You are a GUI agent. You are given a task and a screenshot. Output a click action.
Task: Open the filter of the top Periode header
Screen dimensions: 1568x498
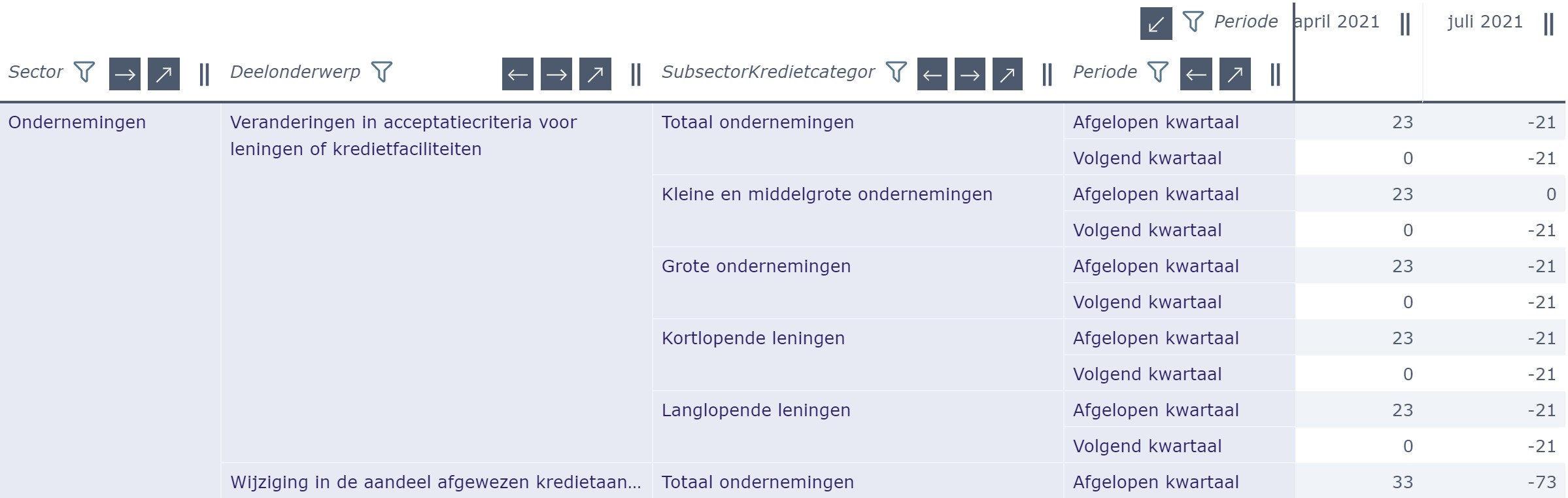tap(1193, 22)
